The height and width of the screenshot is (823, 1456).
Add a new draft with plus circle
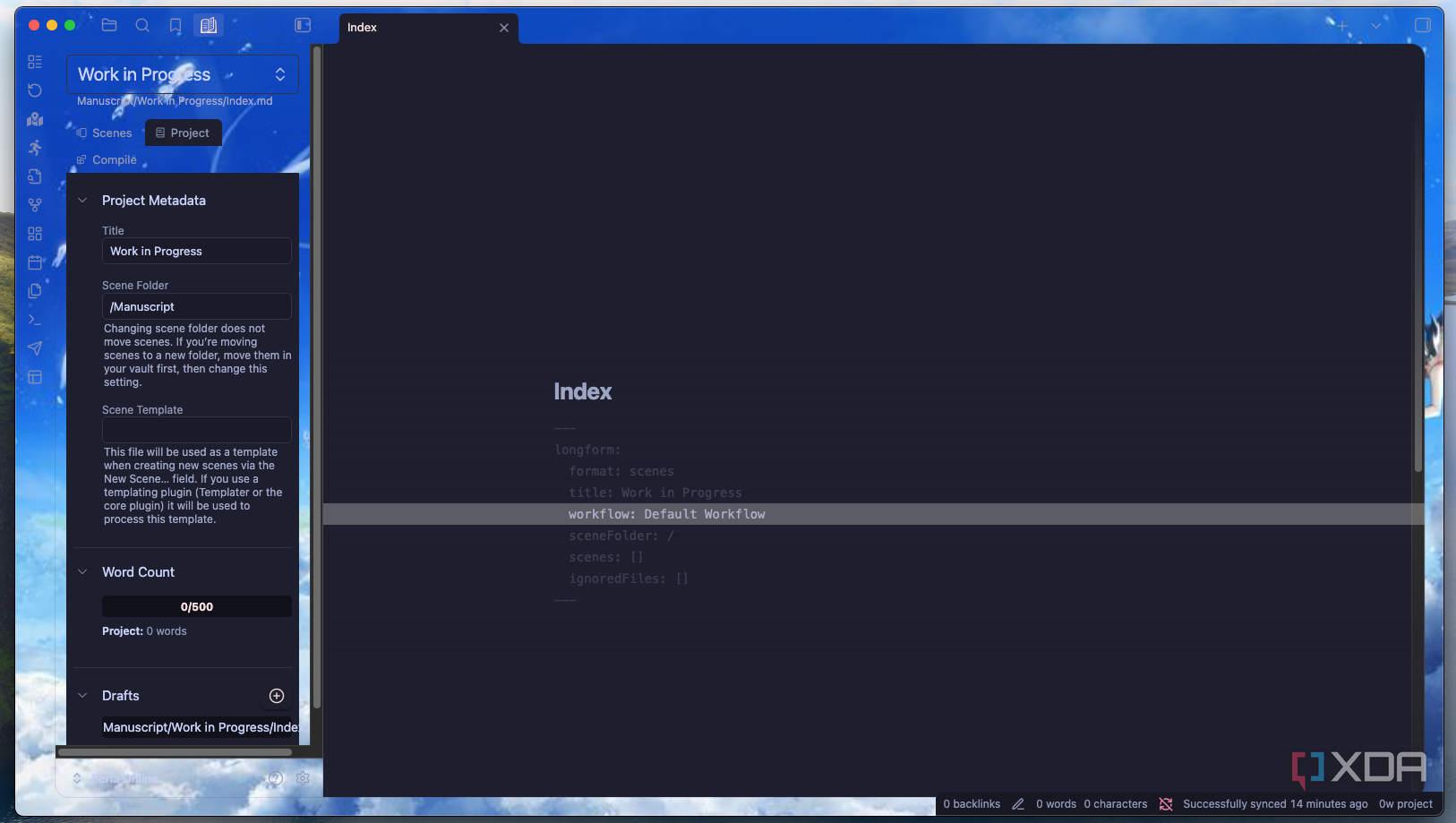point(277,696)
